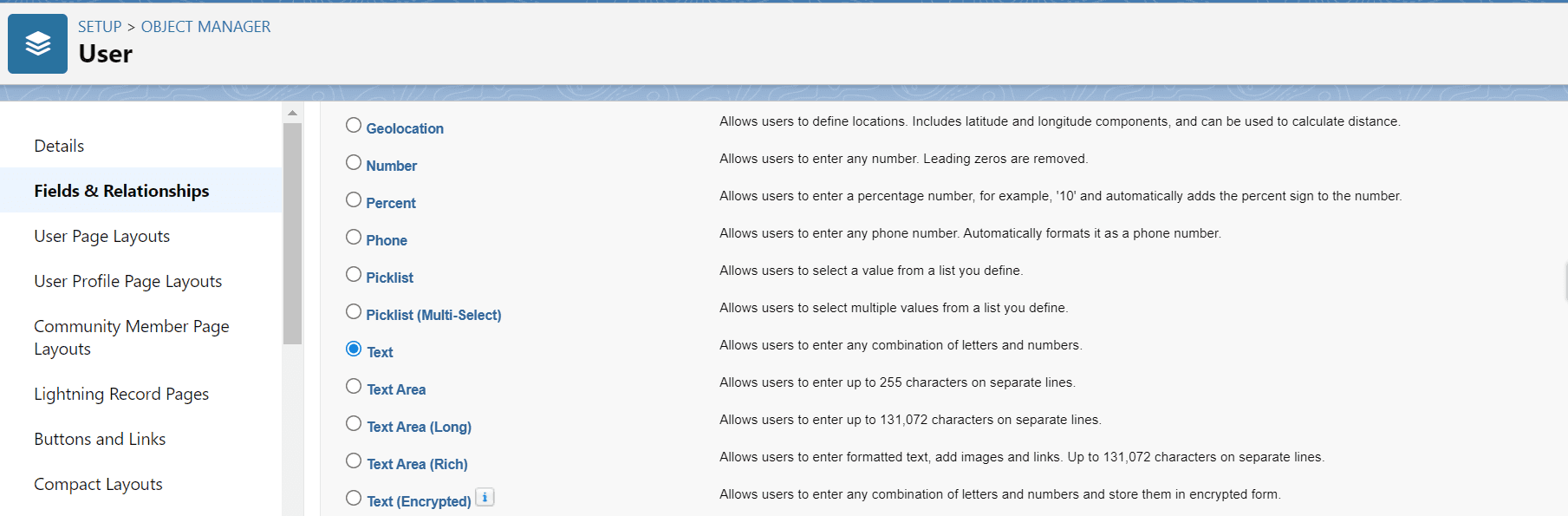Select the Percent radio option

(x=354, y=199)
